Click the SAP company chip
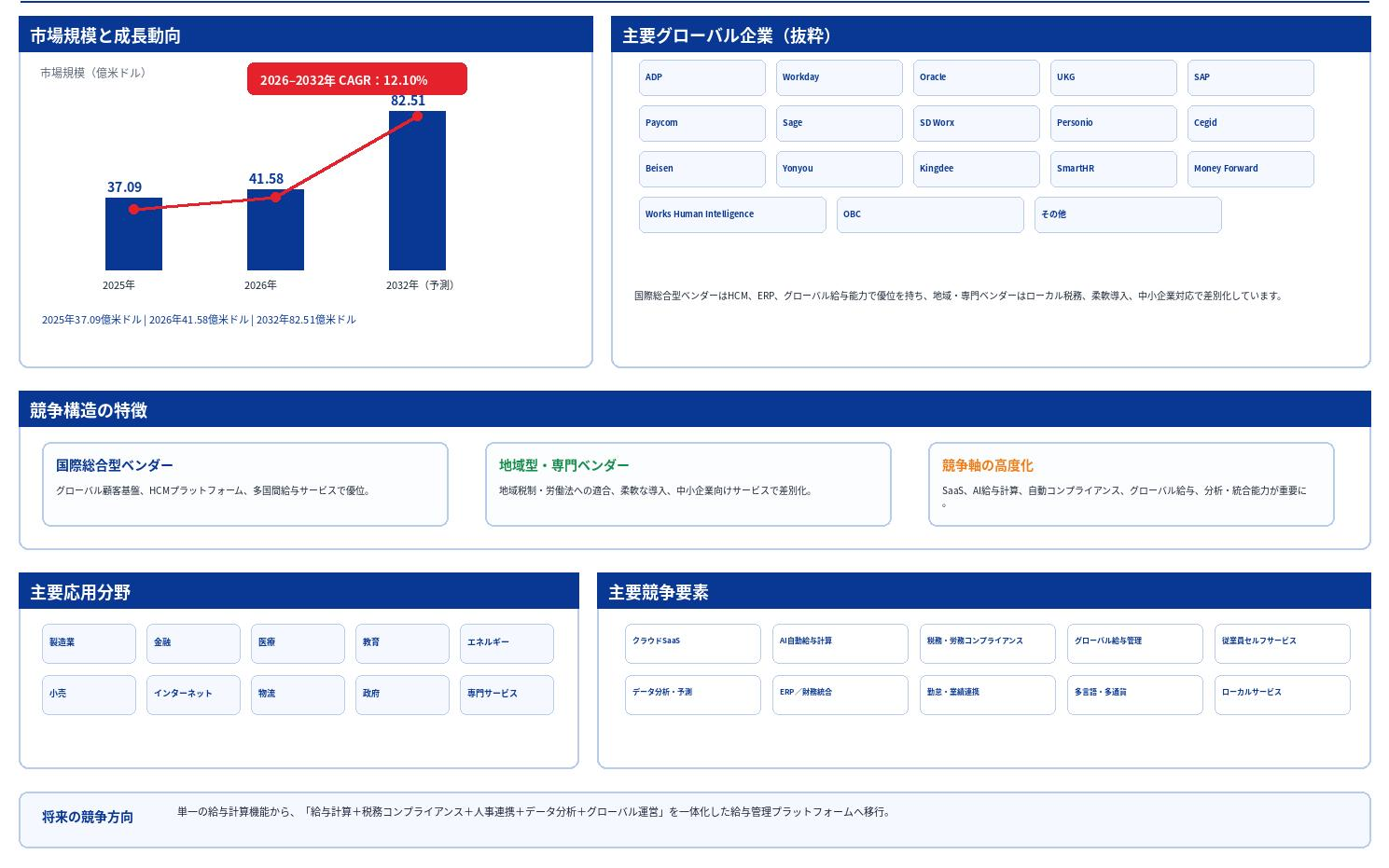The width and height of the screenshot is (1389, 868). point(1250,77)
